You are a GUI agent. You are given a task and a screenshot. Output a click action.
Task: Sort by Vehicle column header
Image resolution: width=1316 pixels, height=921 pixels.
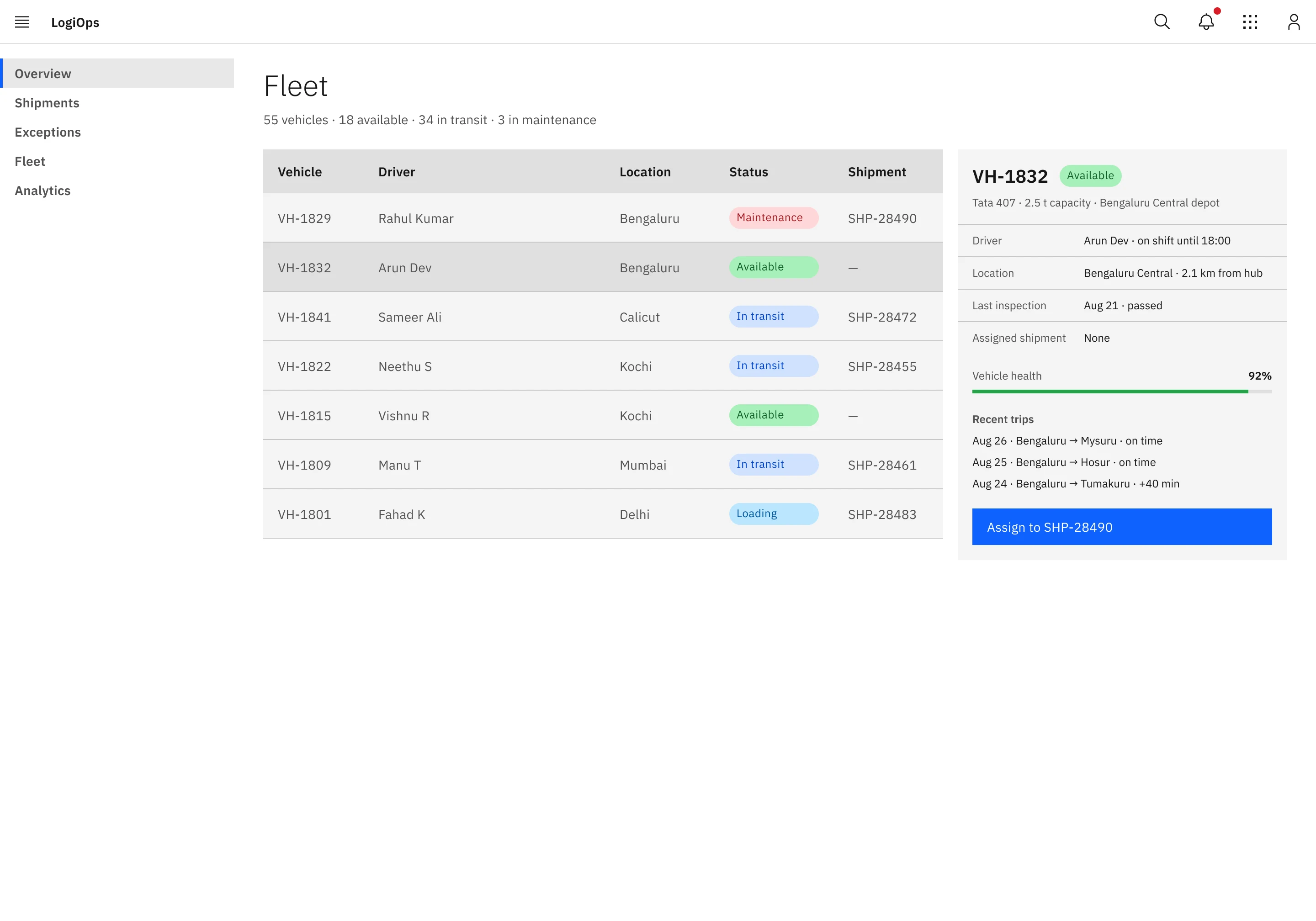[300, 172]
